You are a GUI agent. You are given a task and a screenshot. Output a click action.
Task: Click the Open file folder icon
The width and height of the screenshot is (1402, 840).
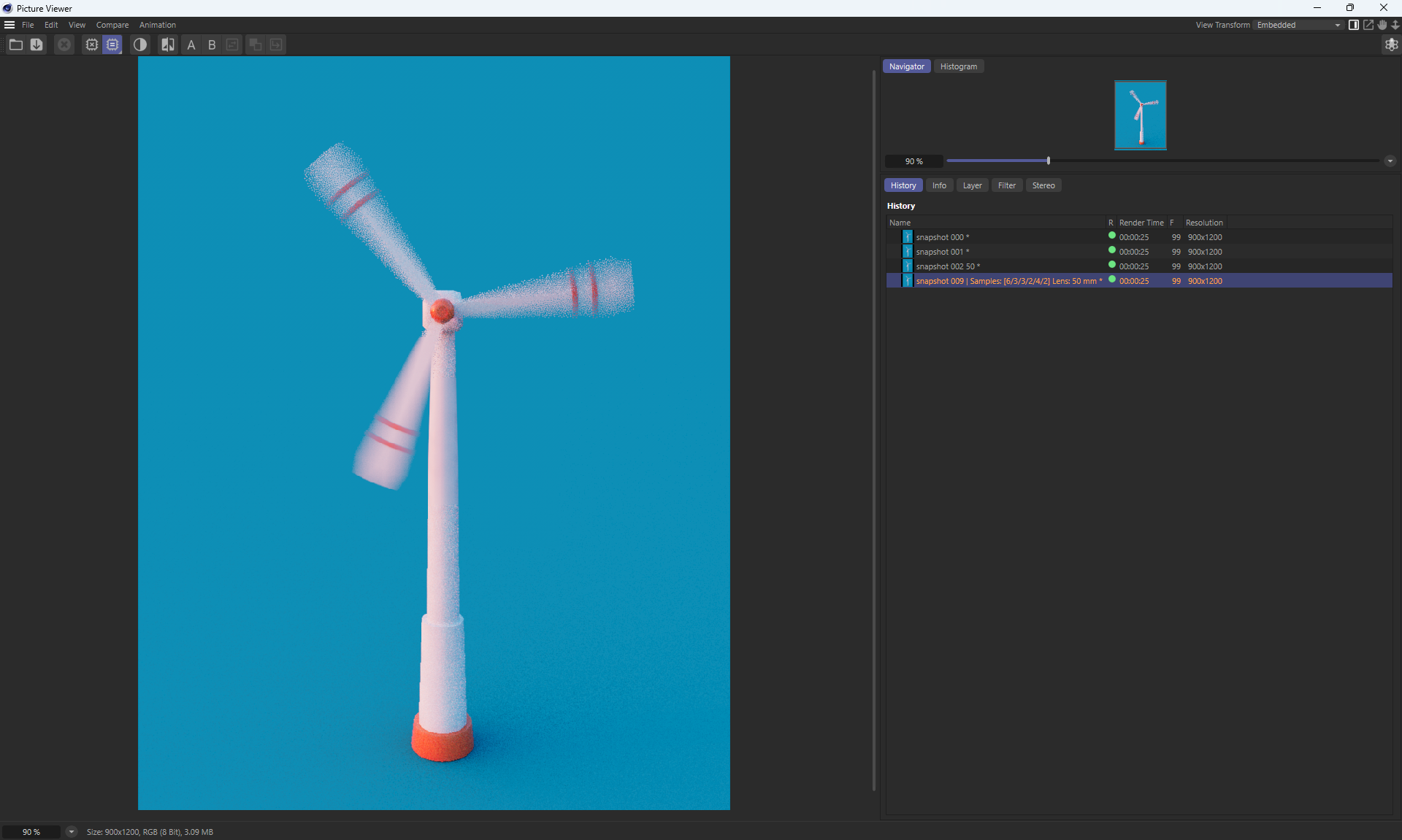15,45
